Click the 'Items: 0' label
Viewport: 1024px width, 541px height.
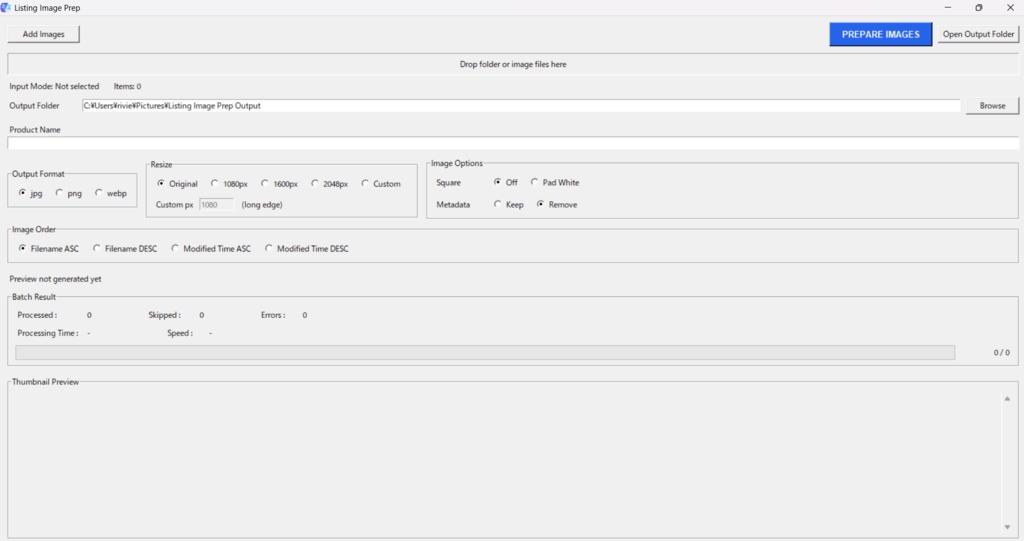tap(127, 86)
